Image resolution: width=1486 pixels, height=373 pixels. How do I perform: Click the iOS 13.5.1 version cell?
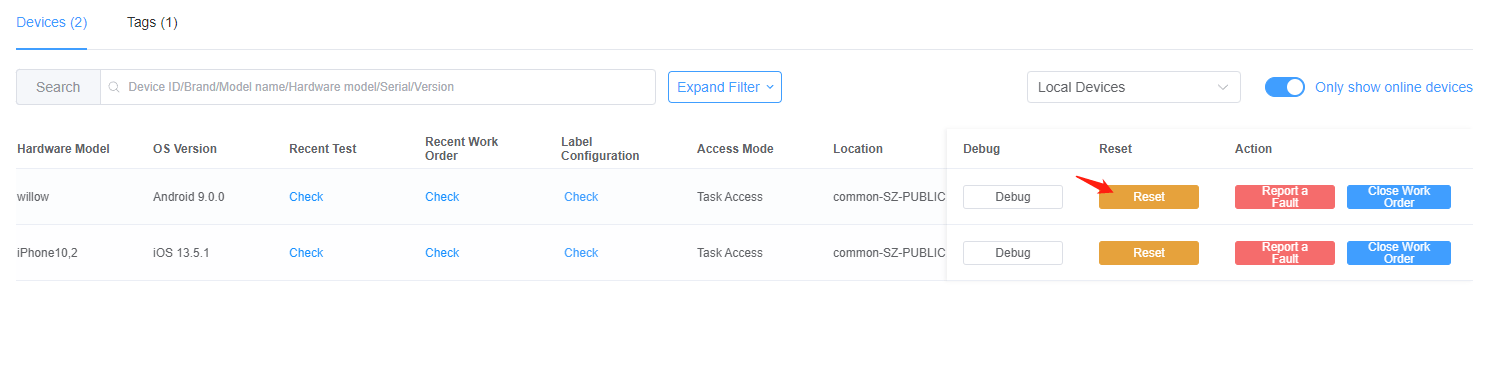(x=181, y=253)
